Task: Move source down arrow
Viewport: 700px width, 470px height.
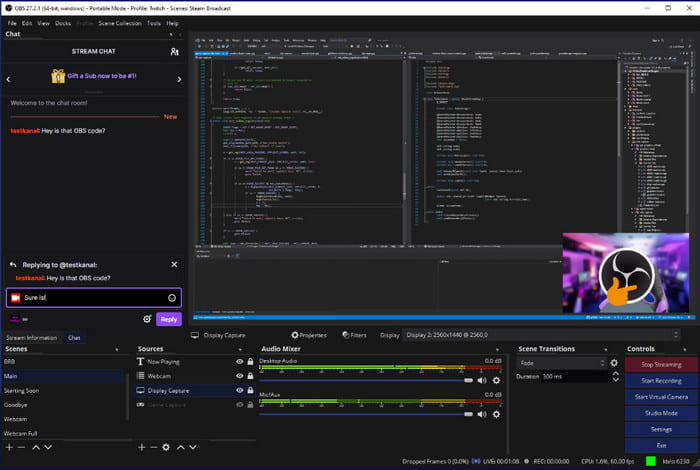Action: (x=193, y=447)
